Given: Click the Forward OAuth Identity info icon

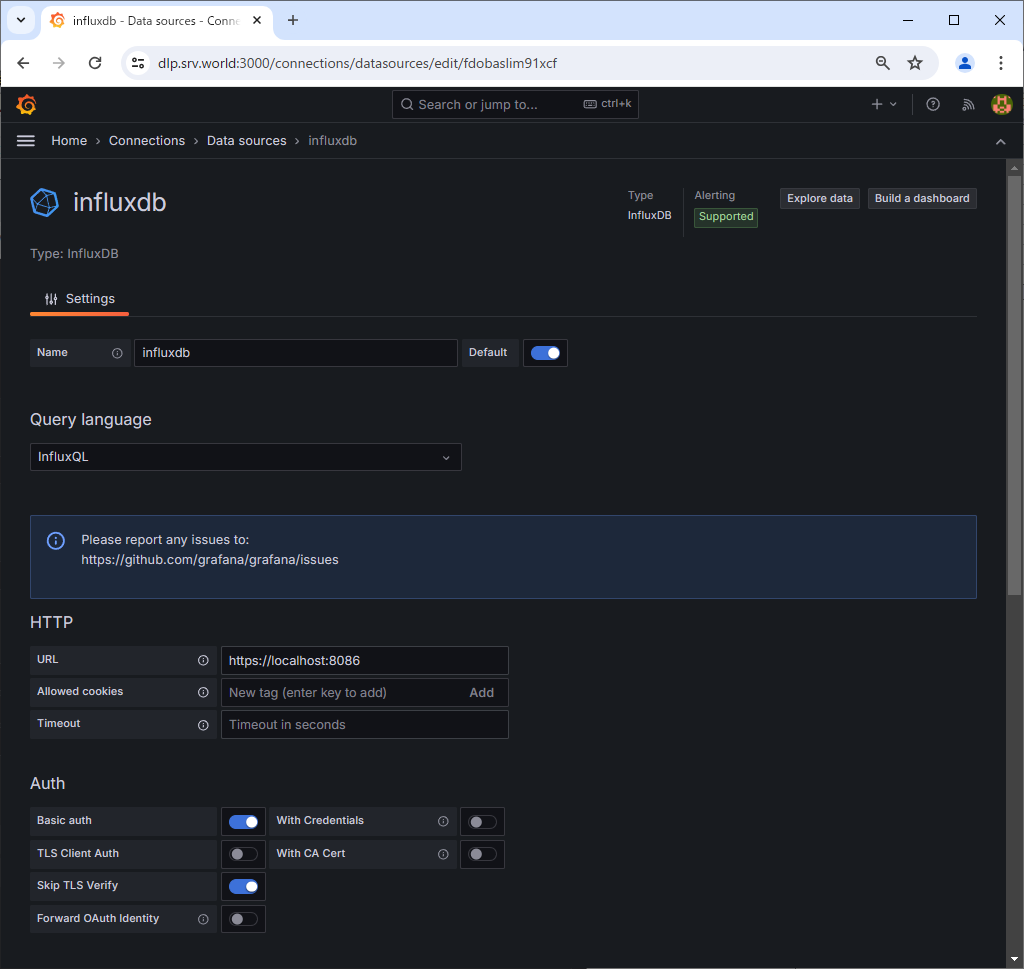Looking at the screenshot, I should click(x=203, y=919).
